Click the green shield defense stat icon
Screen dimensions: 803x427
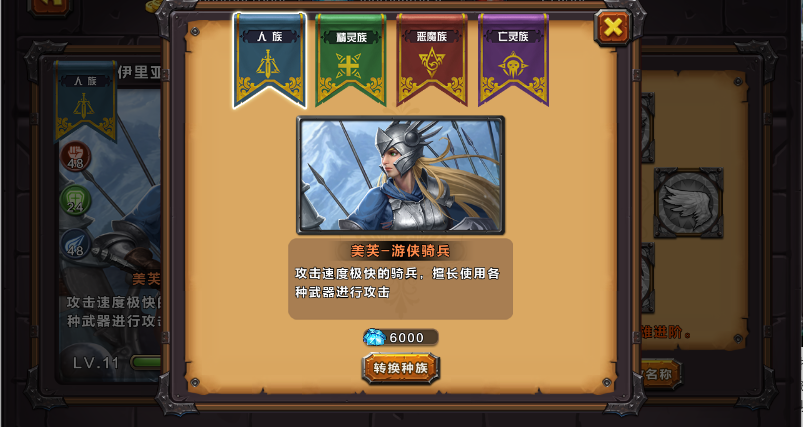[x=76, y=200]
